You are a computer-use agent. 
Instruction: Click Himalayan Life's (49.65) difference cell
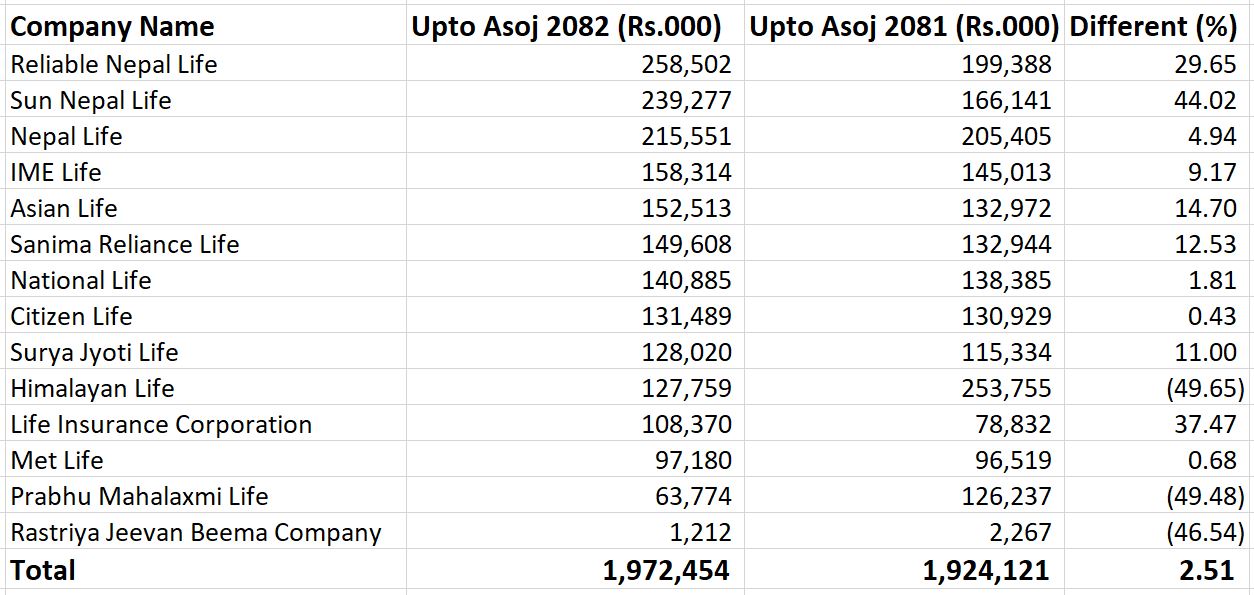coord(1205,389)
